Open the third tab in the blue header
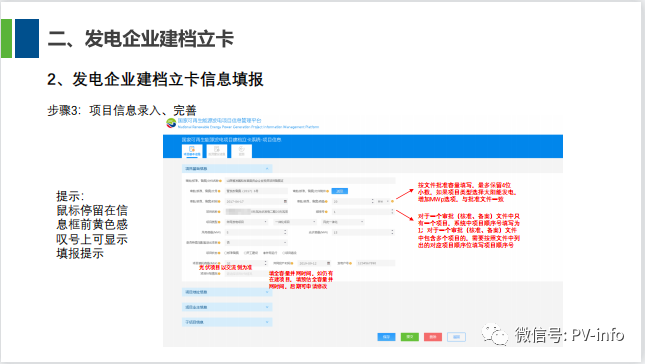This screenshot has height=364, width=645. click(241, 151)
